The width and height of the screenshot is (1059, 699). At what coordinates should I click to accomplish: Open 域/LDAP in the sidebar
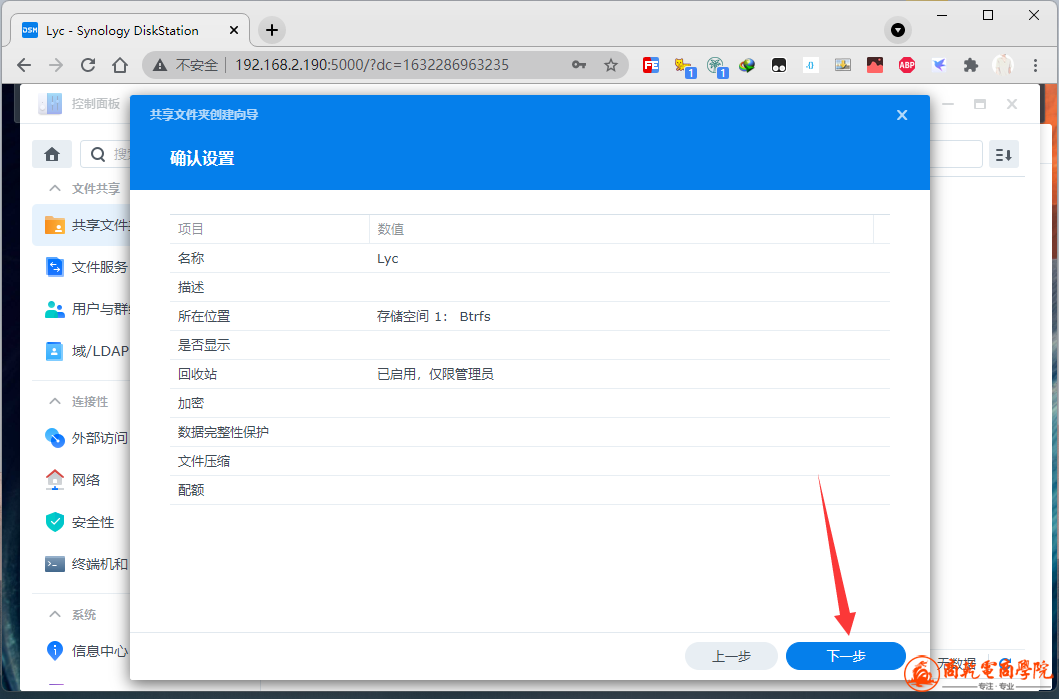(81, 351)
